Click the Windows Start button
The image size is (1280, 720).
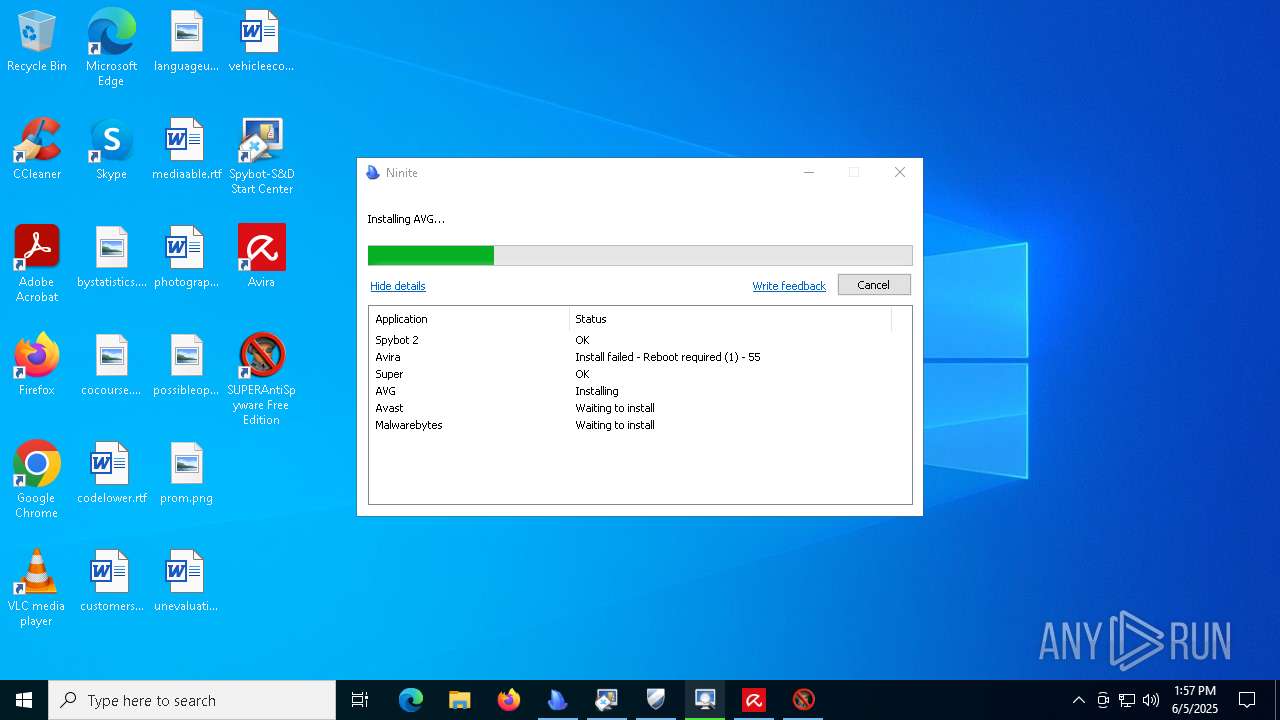[x=24, y=700]
